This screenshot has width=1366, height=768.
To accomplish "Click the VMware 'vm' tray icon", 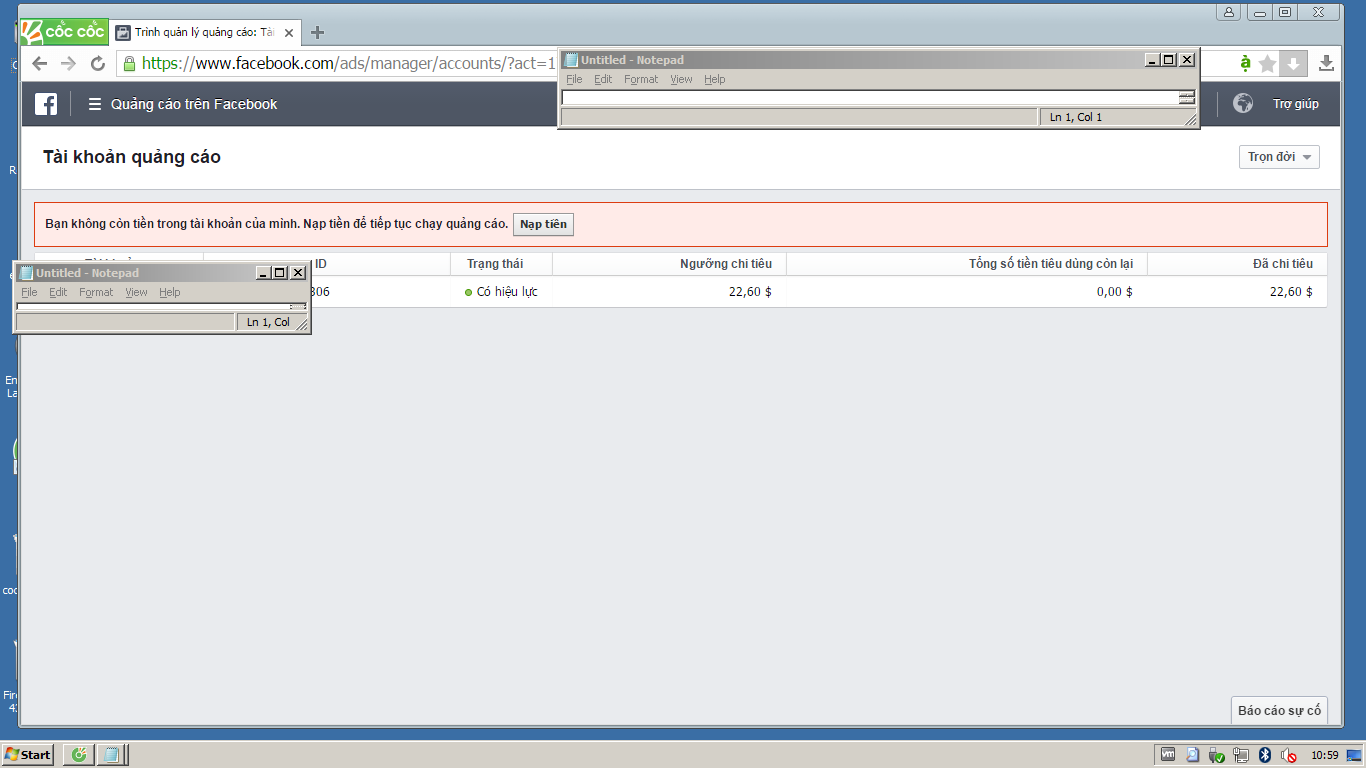I will click(x=1168, y=755).
